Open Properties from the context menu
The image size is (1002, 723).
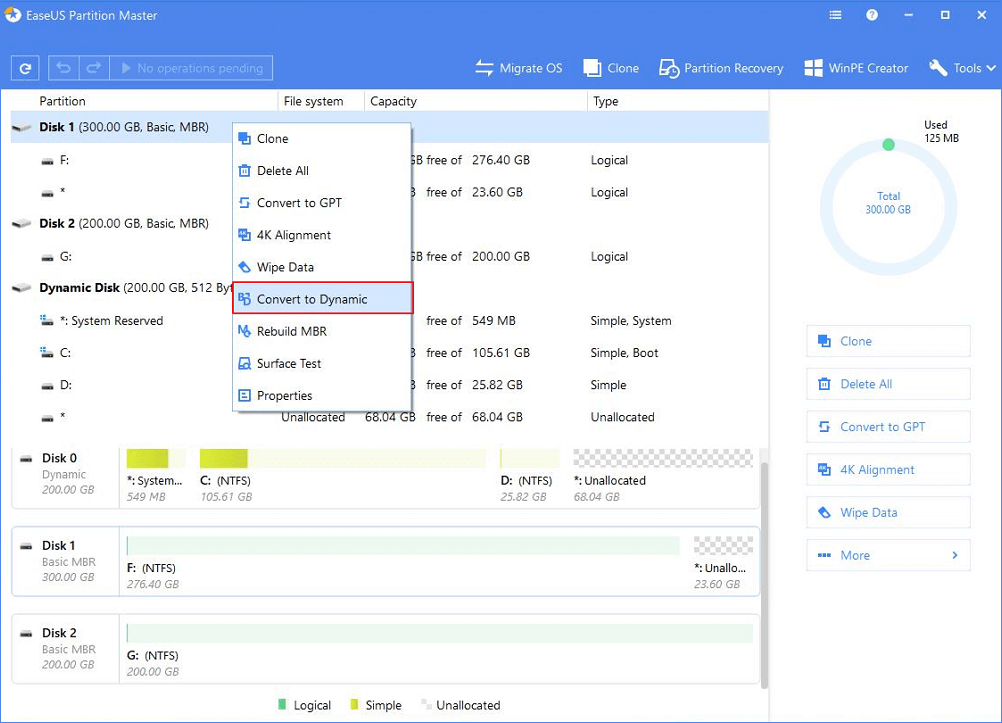321,396
